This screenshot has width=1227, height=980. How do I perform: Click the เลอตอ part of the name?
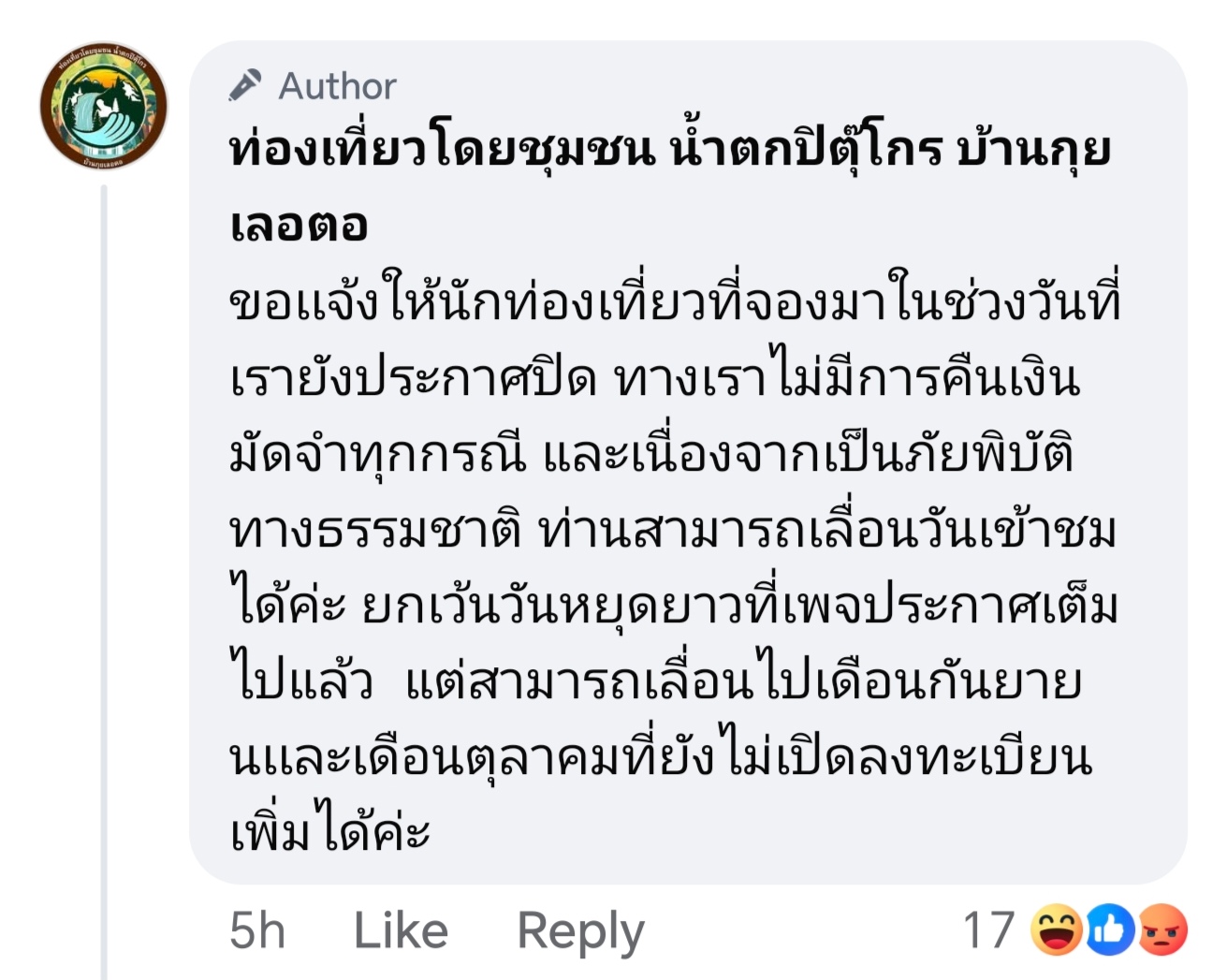(x=299, y=225)
